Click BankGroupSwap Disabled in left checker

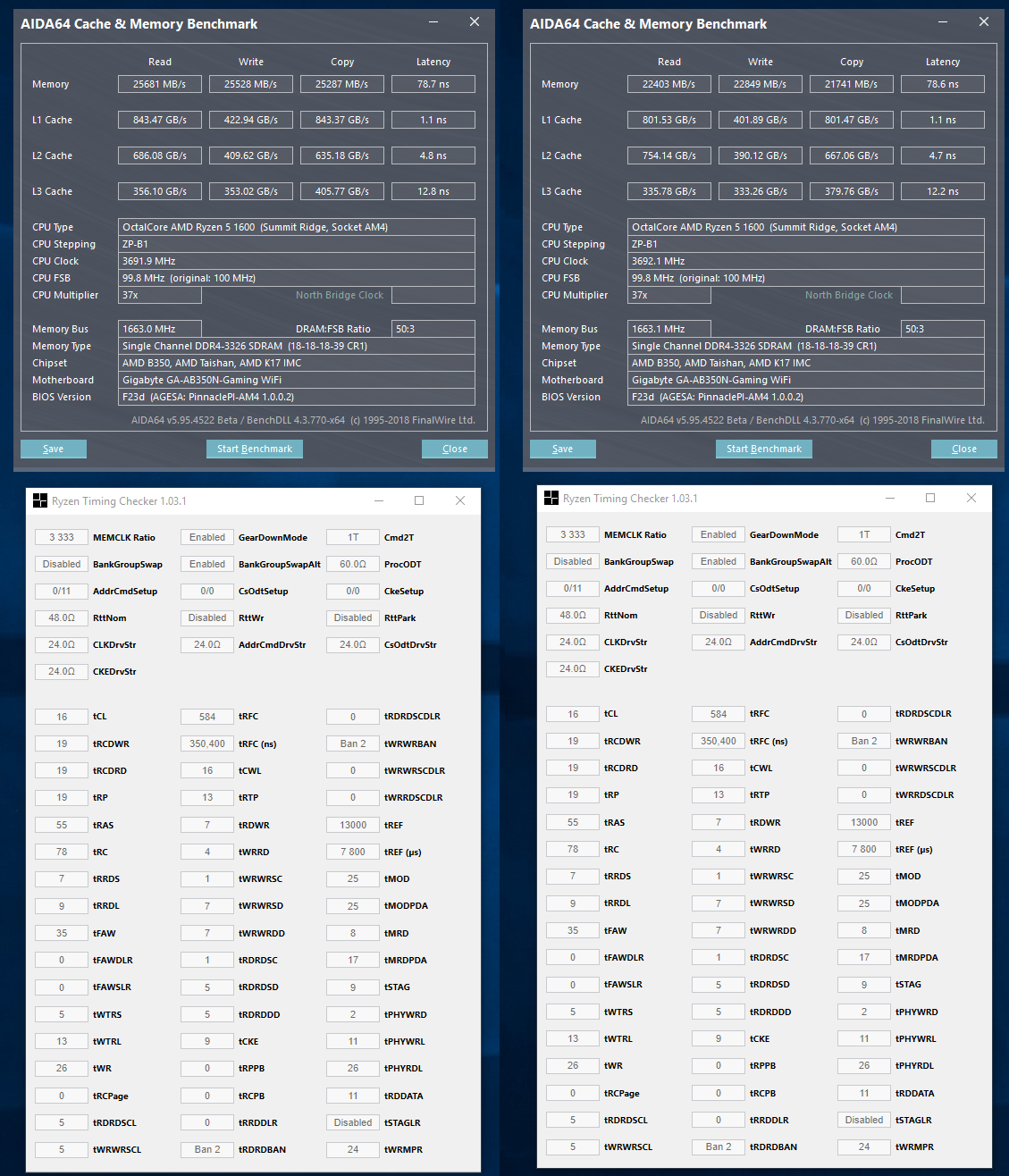[62, 564]
